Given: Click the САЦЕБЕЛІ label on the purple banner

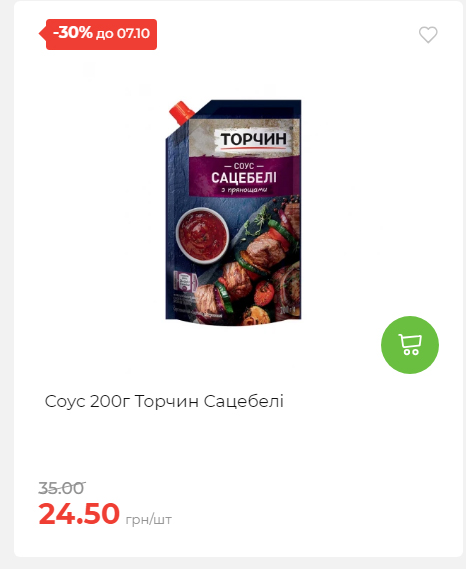Looking at the screenshot, I should [x=244, y=178].
